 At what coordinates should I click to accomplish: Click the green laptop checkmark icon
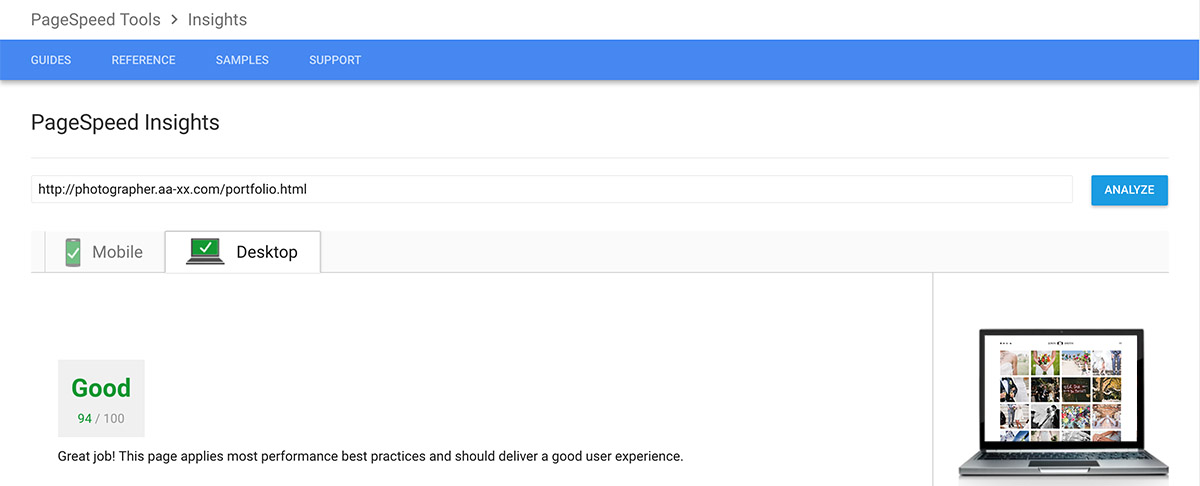point(205,251)
